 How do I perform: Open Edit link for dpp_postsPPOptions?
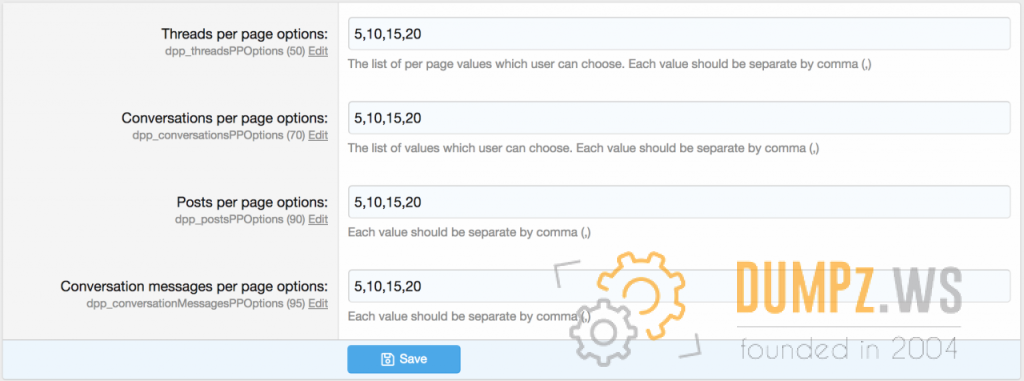[318, 220]
